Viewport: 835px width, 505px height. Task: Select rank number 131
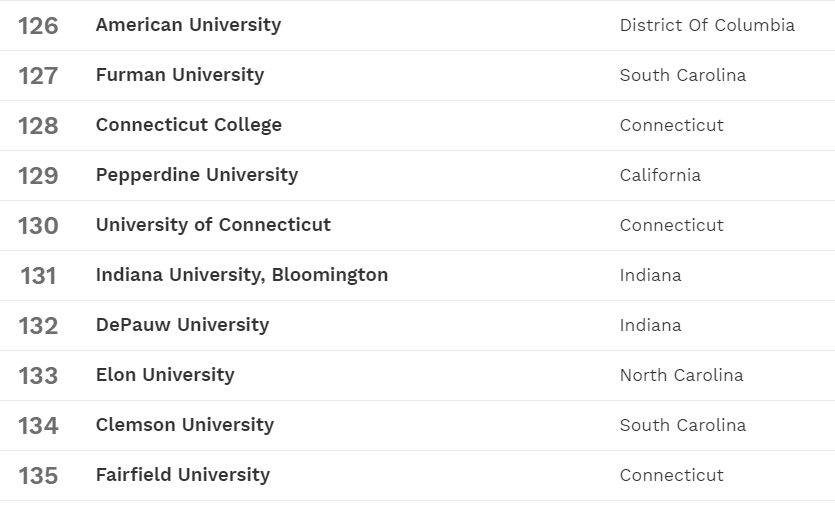pos(38,276)
